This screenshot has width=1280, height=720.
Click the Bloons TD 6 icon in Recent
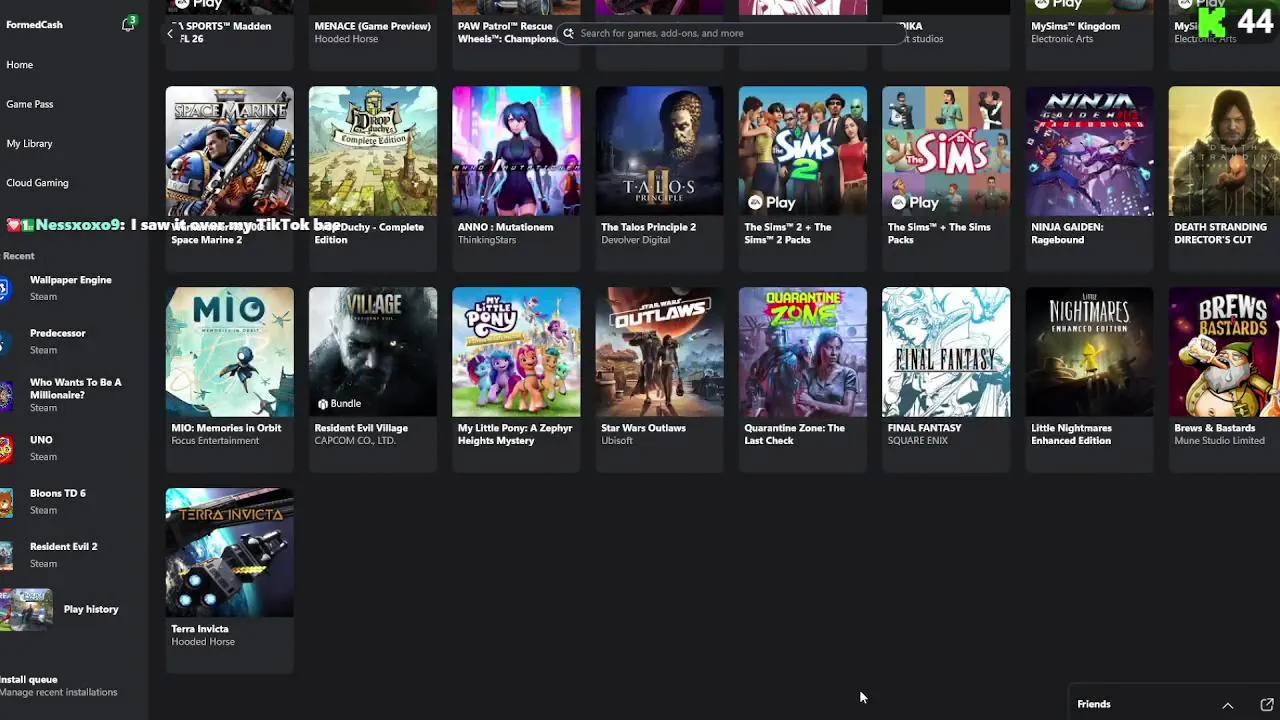pyautogui.click(x=6, y=501)
